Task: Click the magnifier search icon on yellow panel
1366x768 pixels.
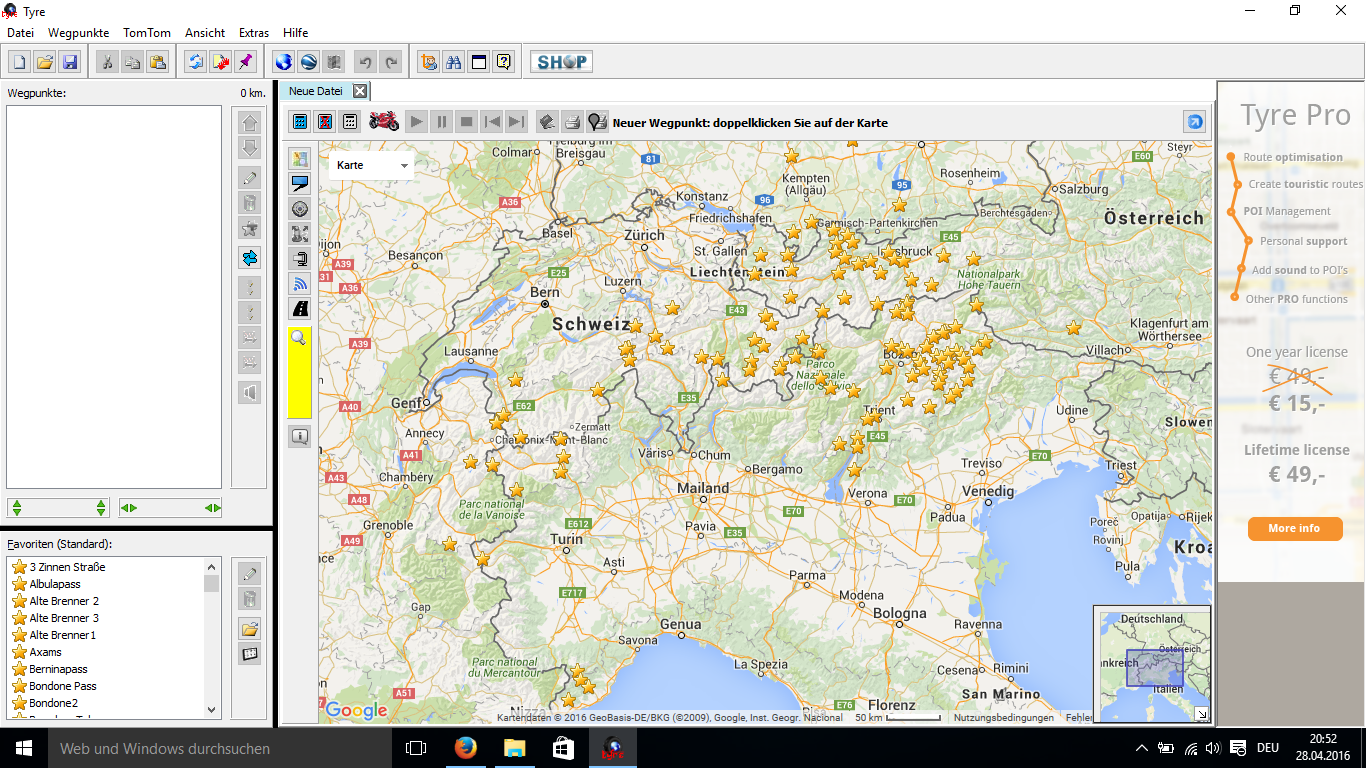Action: (298, 338)
